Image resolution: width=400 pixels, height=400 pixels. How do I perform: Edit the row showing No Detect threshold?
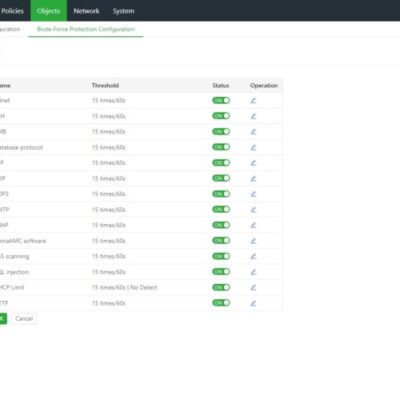click(x=253, y=287)
